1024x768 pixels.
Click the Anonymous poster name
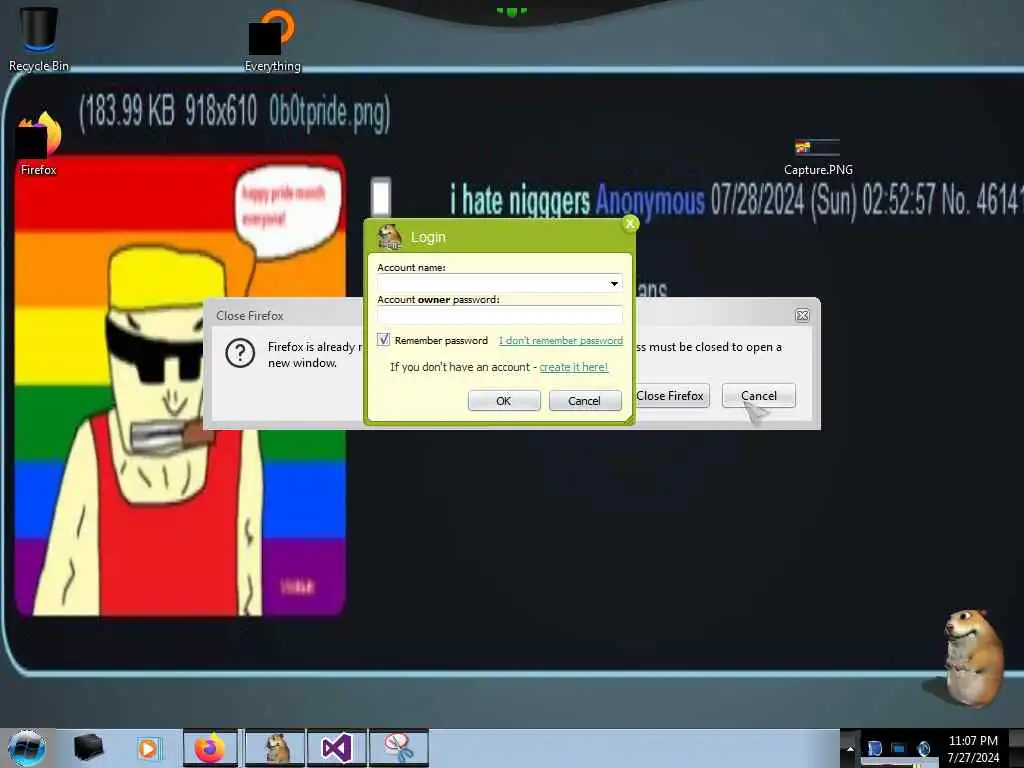650,200
